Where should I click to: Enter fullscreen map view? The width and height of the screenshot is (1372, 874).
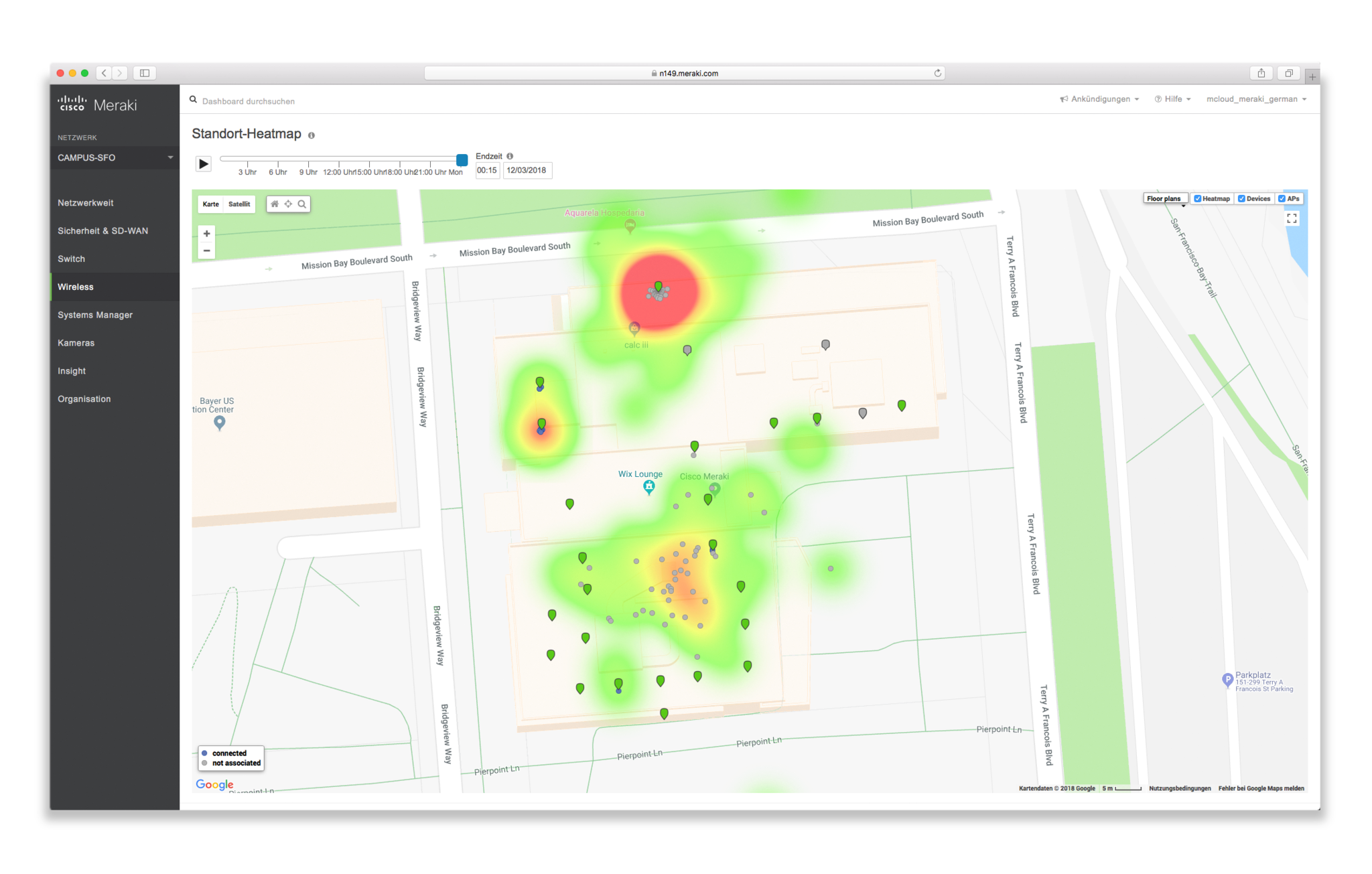click(x=1292, y=219)
